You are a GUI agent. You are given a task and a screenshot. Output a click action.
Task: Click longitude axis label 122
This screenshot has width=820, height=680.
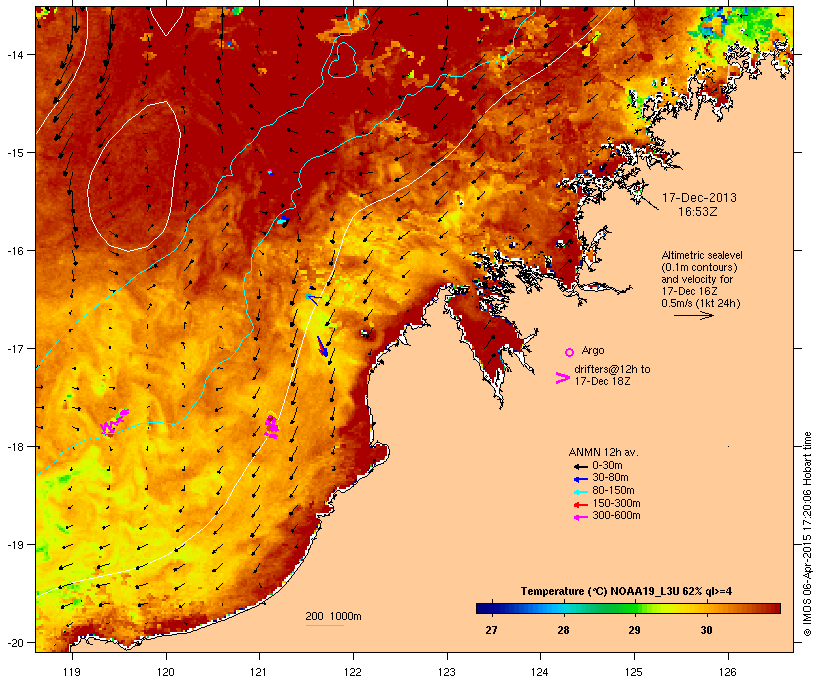[x=353, y=672]
